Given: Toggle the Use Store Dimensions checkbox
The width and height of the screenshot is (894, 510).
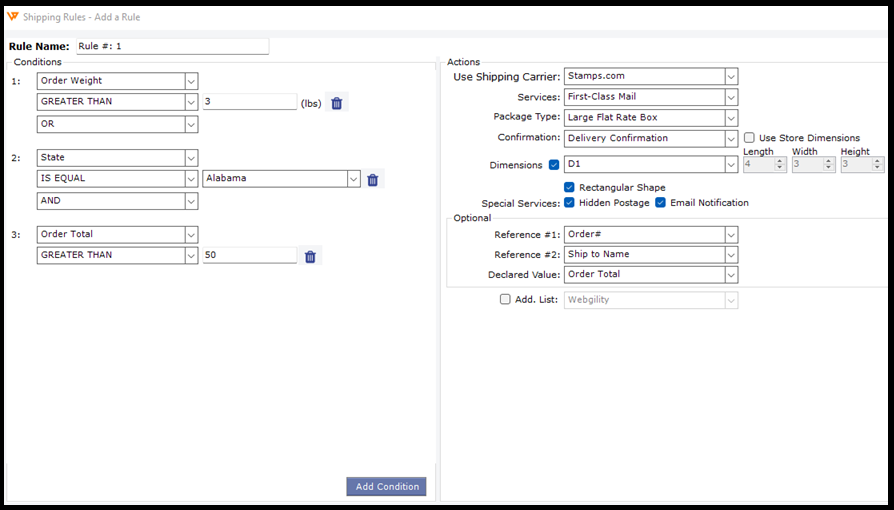Looking at the screenshot, I should coord(749,138).
